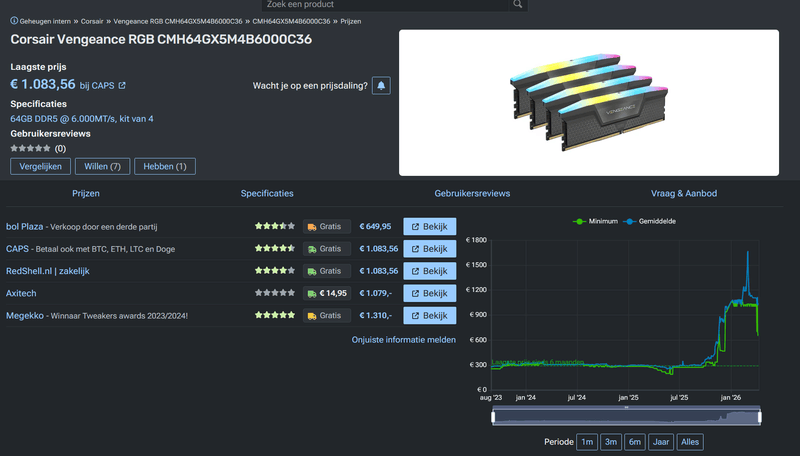Screen dimensions: 800x456
Task: Click the info icon before Geheugen intern
Action: point(14,21)
